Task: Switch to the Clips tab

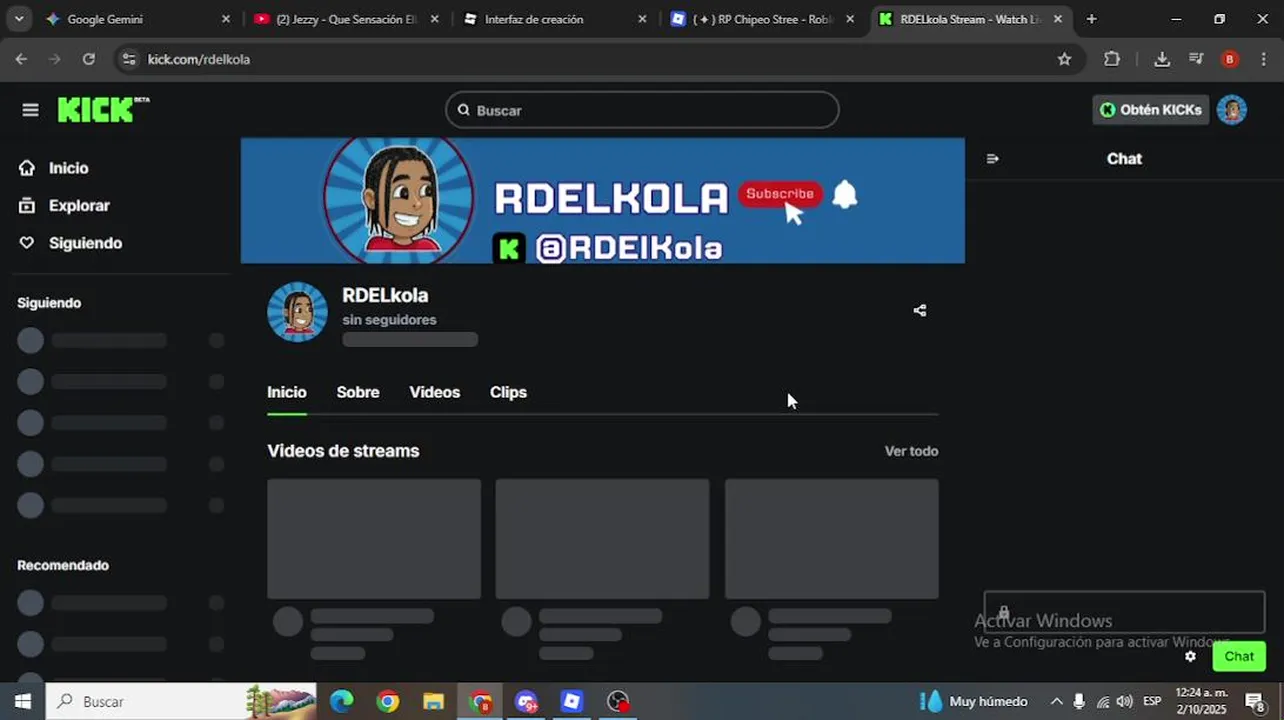Action: pos(508,392)
